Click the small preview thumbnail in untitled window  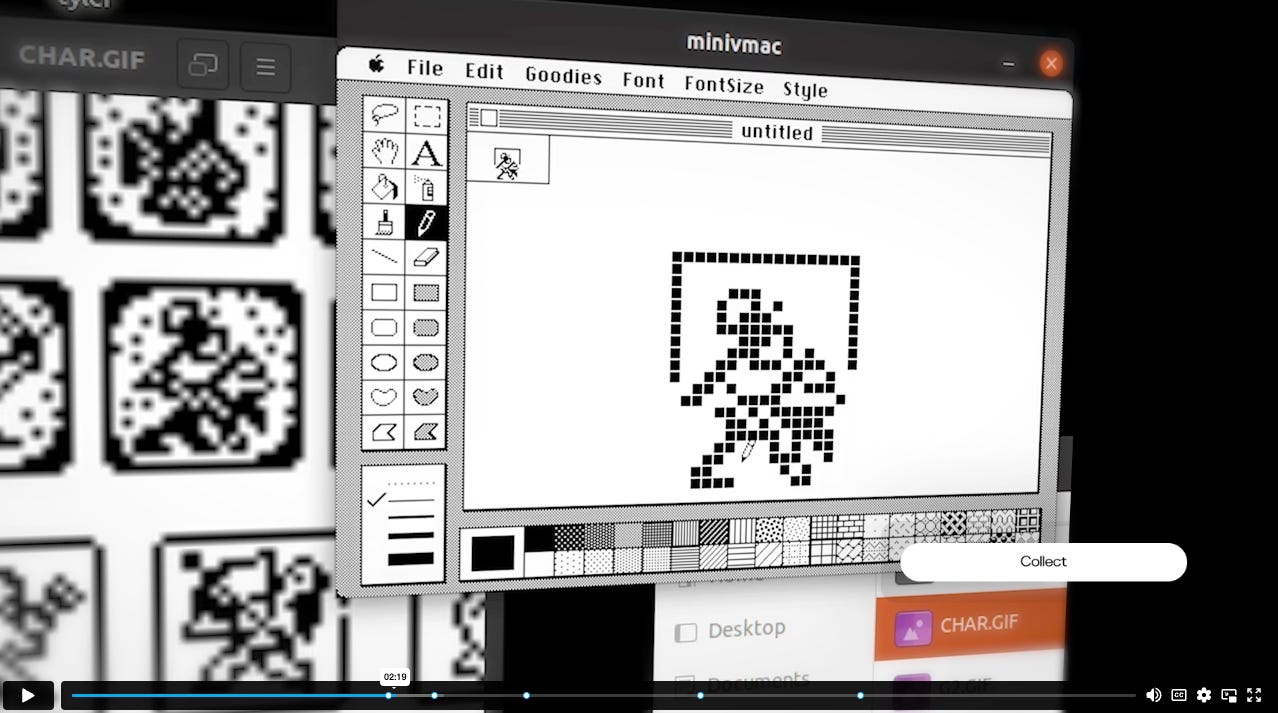point(508,162)
